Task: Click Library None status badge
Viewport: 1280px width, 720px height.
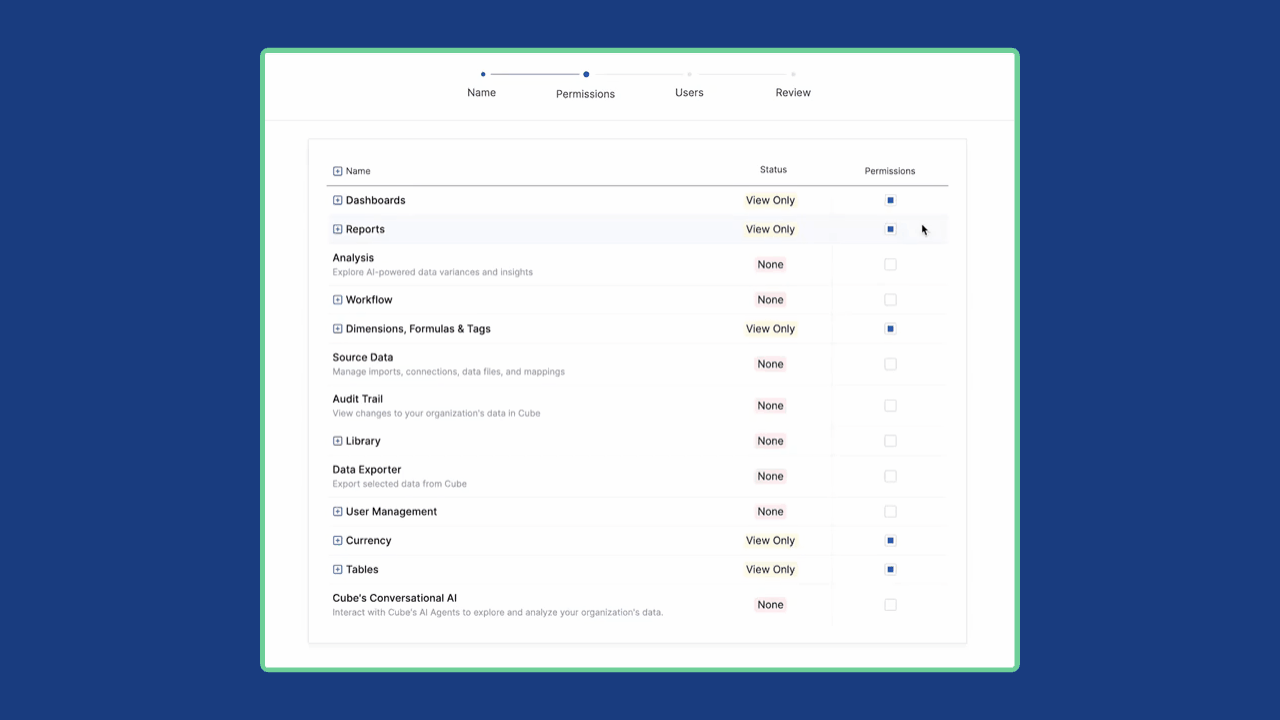Action: click(x=770, y=441)
